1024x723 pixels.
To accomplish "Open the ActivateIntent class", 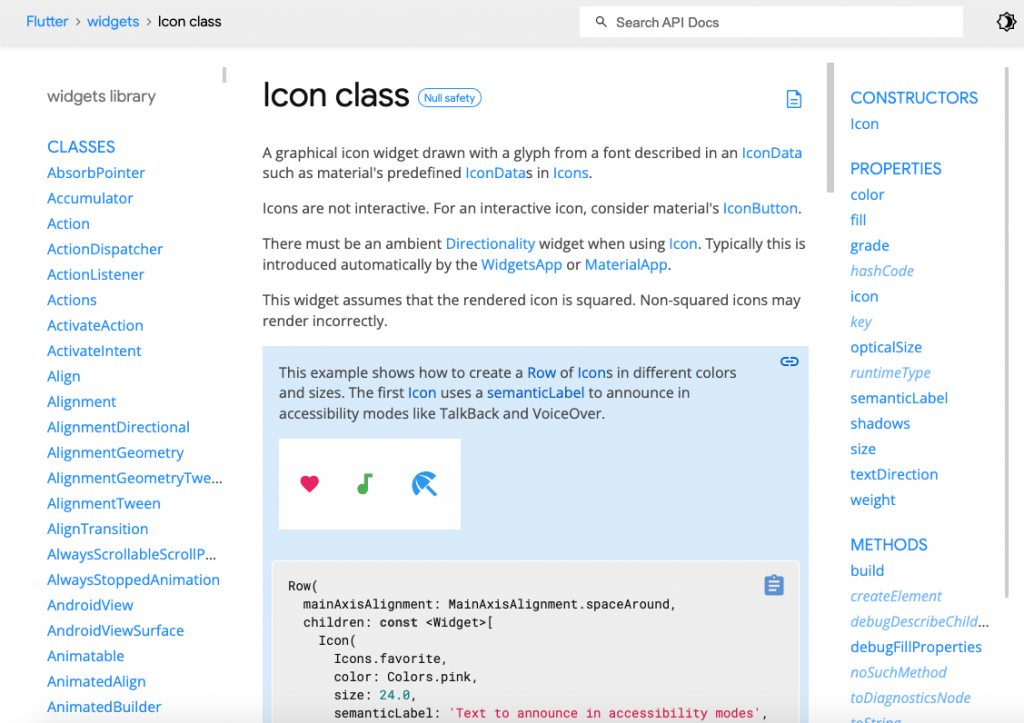I will tap(94, 351).
